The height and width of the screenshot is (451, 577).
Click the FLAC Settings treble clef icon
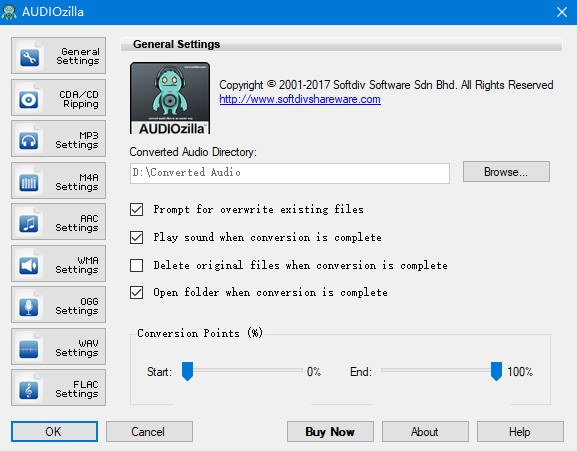point(29,390)
